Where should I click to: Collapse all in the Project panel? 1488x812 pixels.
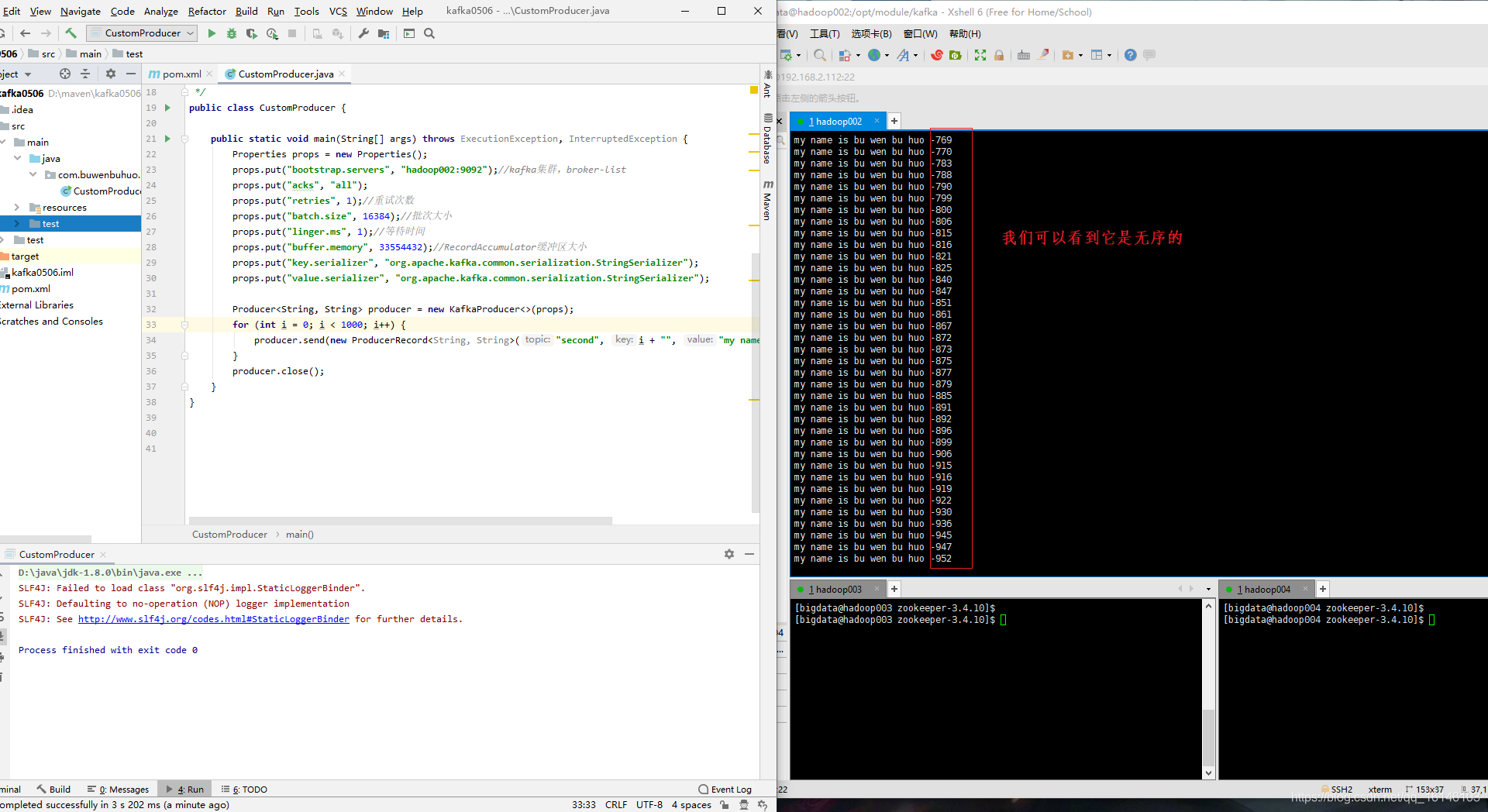[85, 74]
